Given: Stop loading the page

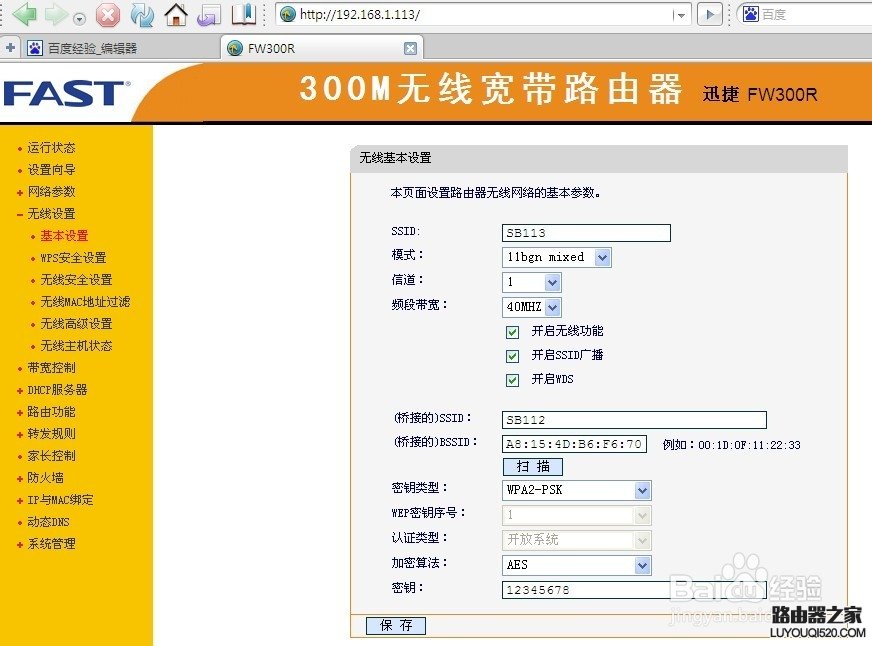Looking at the screenshot, I should click(x=107, y=14).
